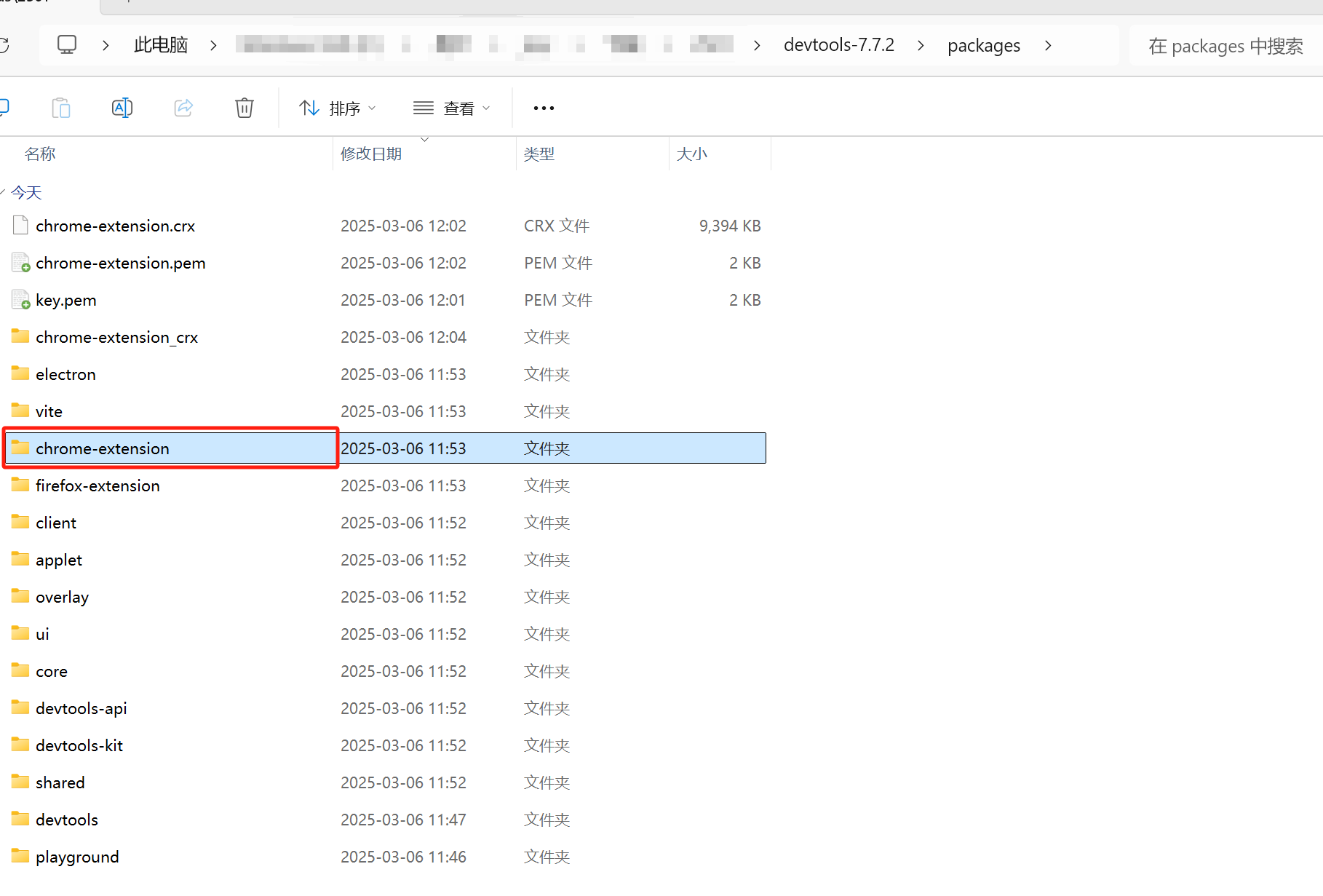The width and height of the screenshot is (1323, 896).
Task: Click folder icon of applet
Action: (x=20, y=558)
